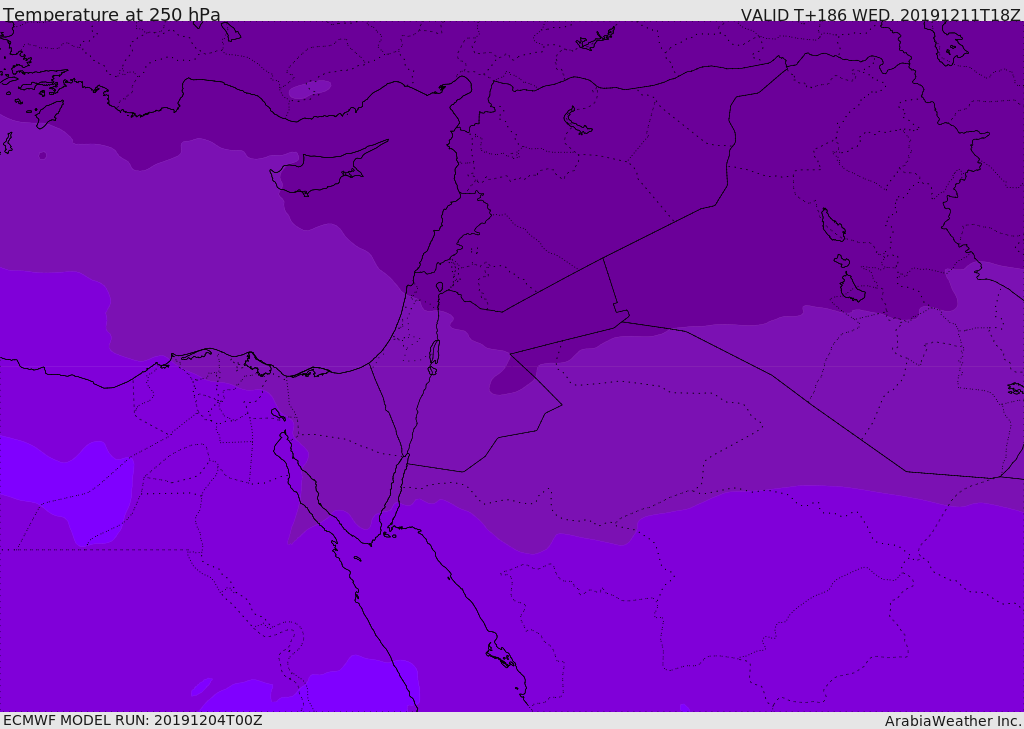Click the island of Cyprus on the map

click(322, 171)
